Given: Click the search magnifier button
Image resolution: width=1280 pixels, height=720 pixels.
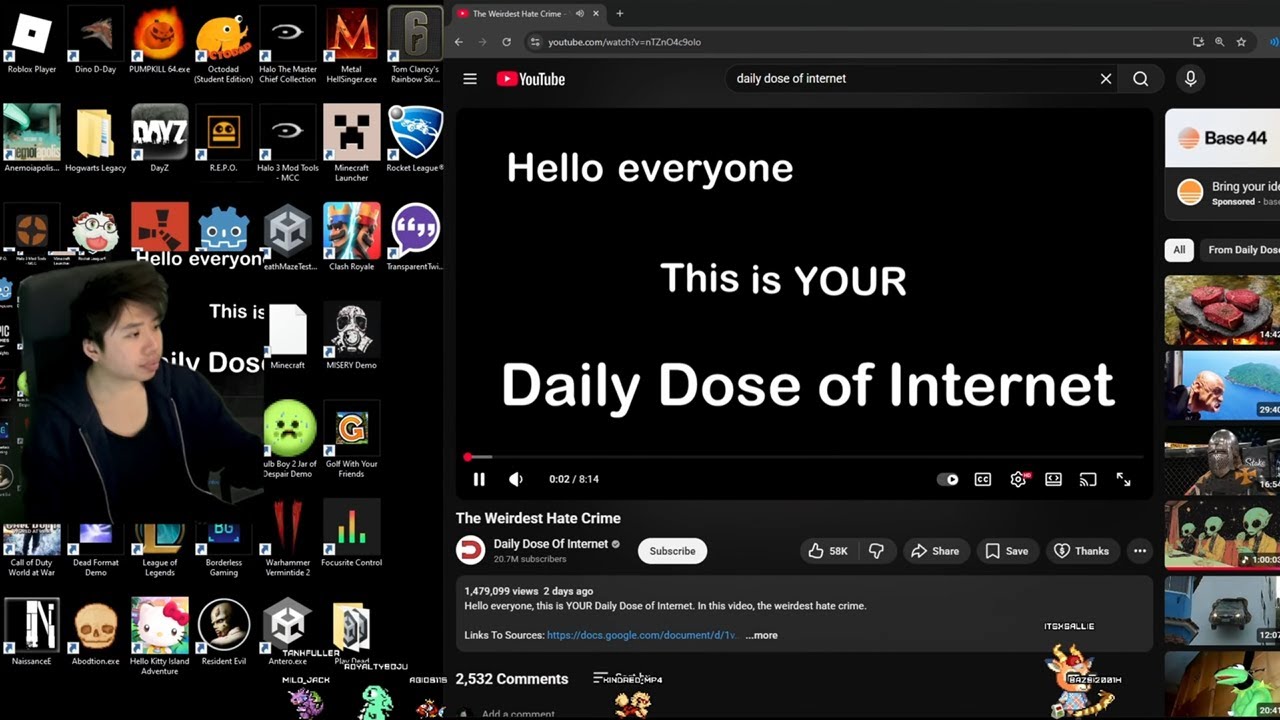Looking at the screenshot, I should [x=1141, y=79].
